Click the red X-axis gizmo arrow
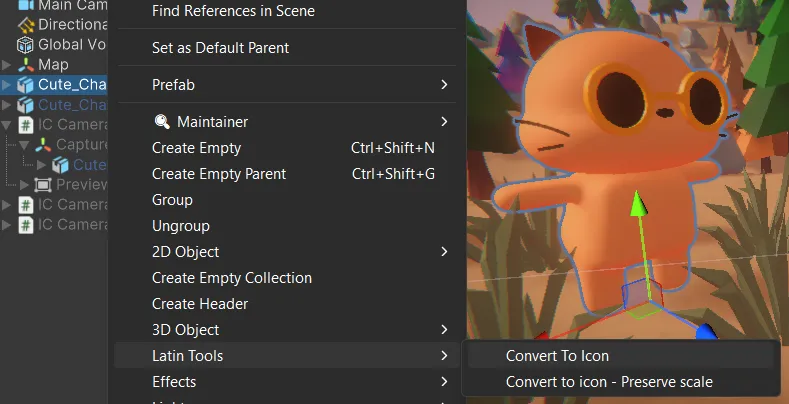Image resolution: width=789 pixels, height=404 pixels. [x=540, y=335]
